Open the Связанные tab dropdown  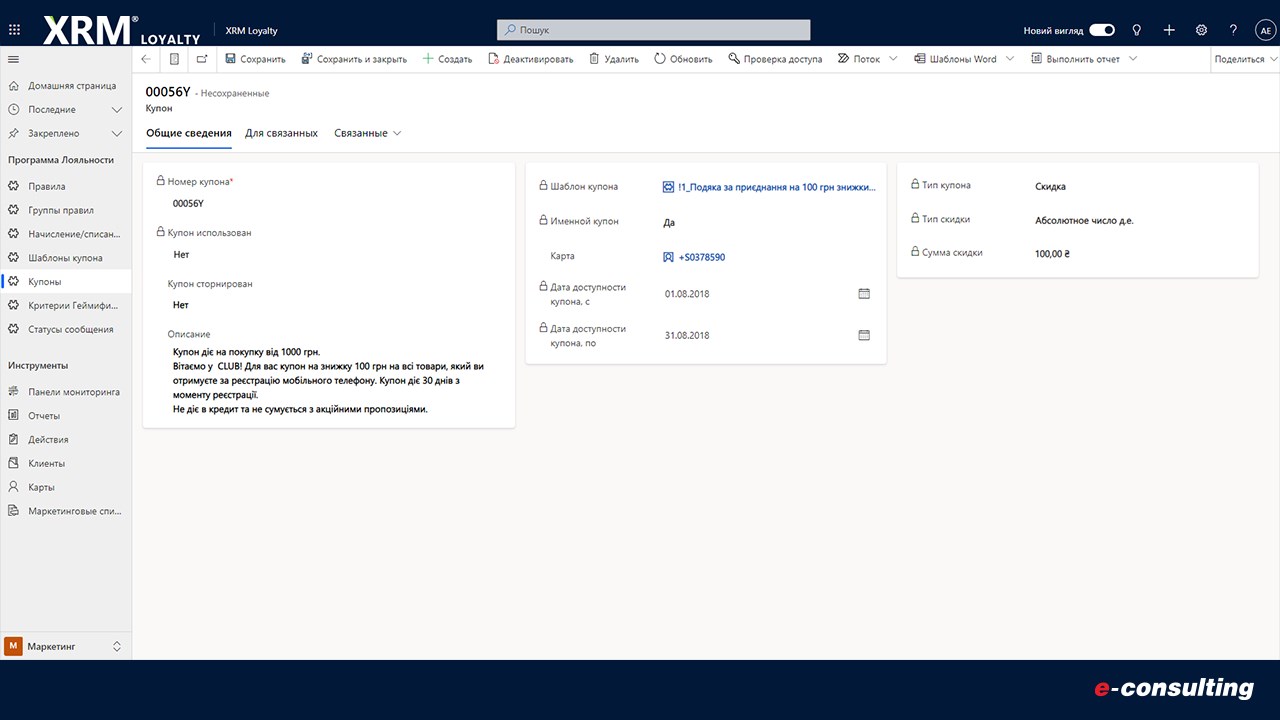pos(367,133)
